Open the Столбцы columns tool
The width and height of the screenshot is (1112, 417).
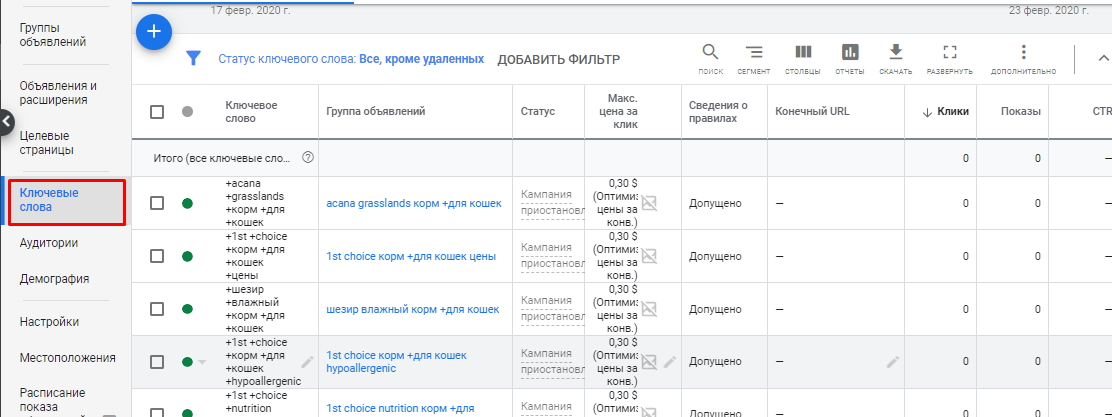(803, 60)
